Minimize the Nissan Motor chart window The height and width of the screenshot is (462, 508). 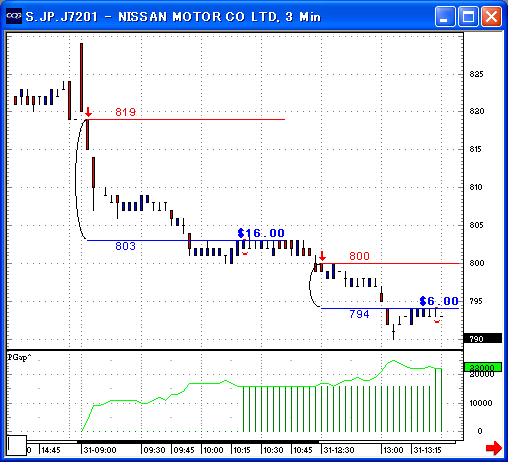pyautogui.click(x=445, y=16)
